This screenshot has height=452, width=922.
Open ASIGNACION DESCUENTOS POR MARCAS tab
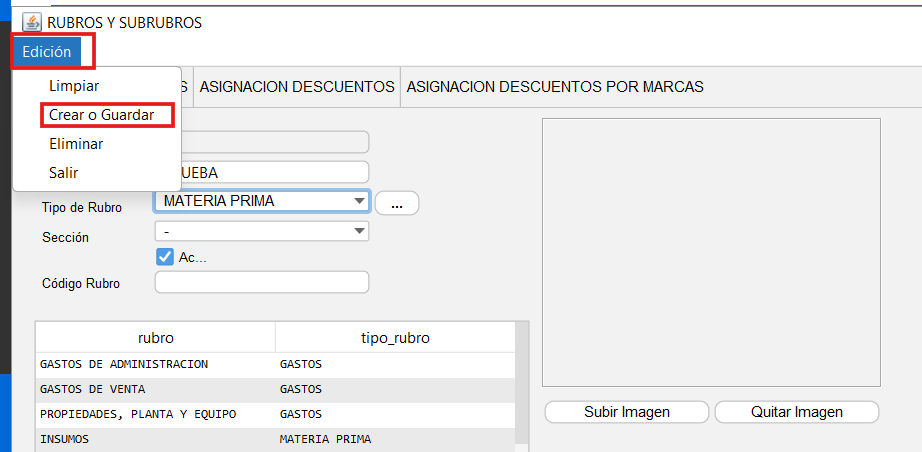click(x=554, y=87)
